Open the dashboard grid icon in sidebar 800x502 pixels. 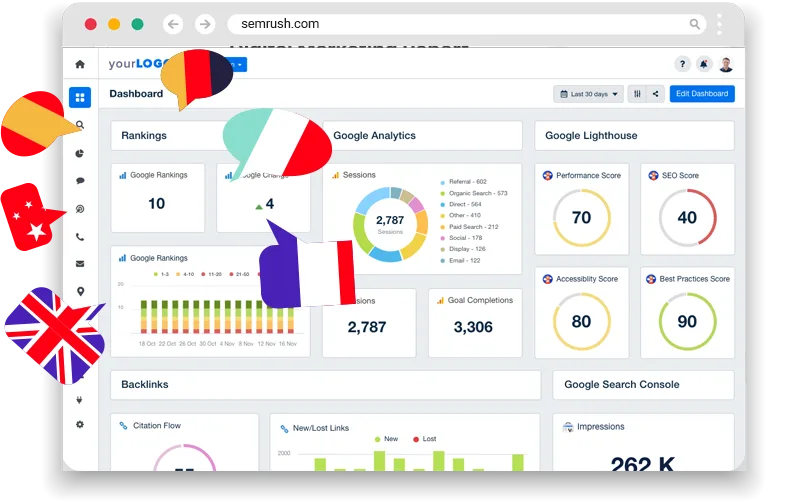[80, 97]
